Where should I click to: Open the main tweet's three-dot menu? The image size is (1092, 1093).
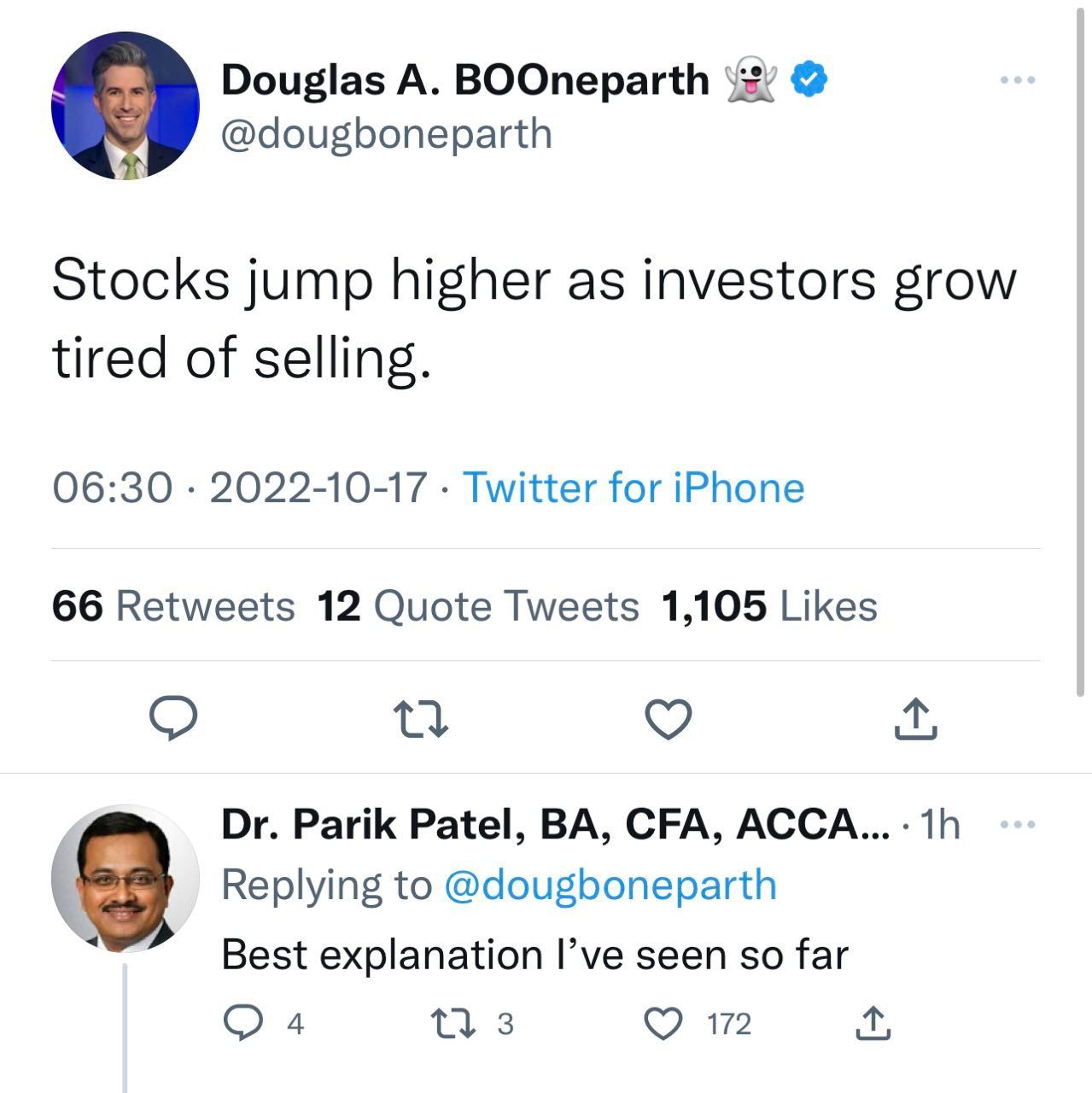(x=1018, y=80)
